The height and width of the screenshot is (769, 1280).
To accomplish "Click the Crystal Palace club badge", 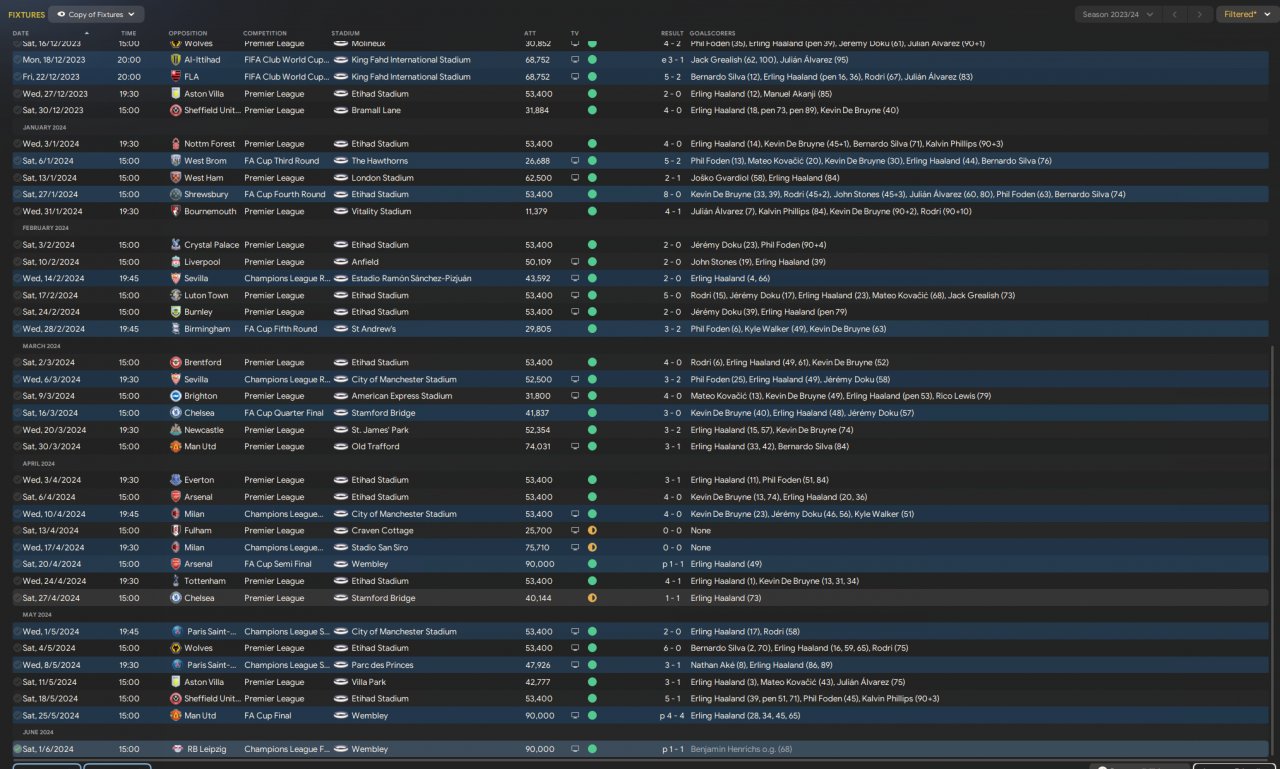I will click(176, 245).
